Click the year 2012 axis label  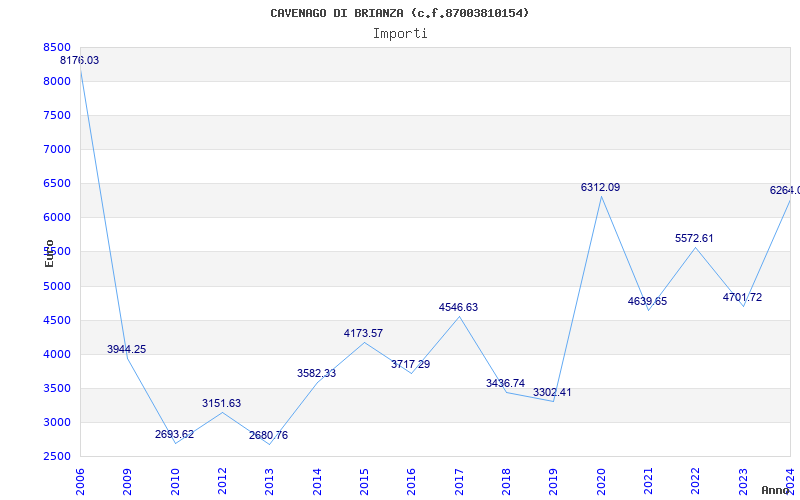[x=222, y=482]
